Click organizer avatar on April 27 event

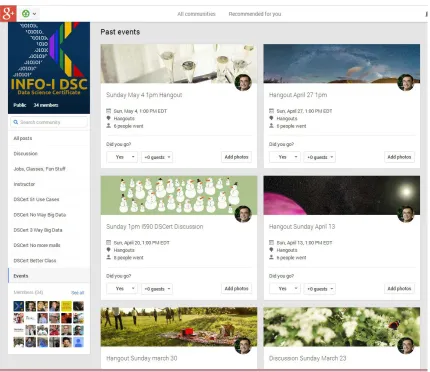pos(406,83)
